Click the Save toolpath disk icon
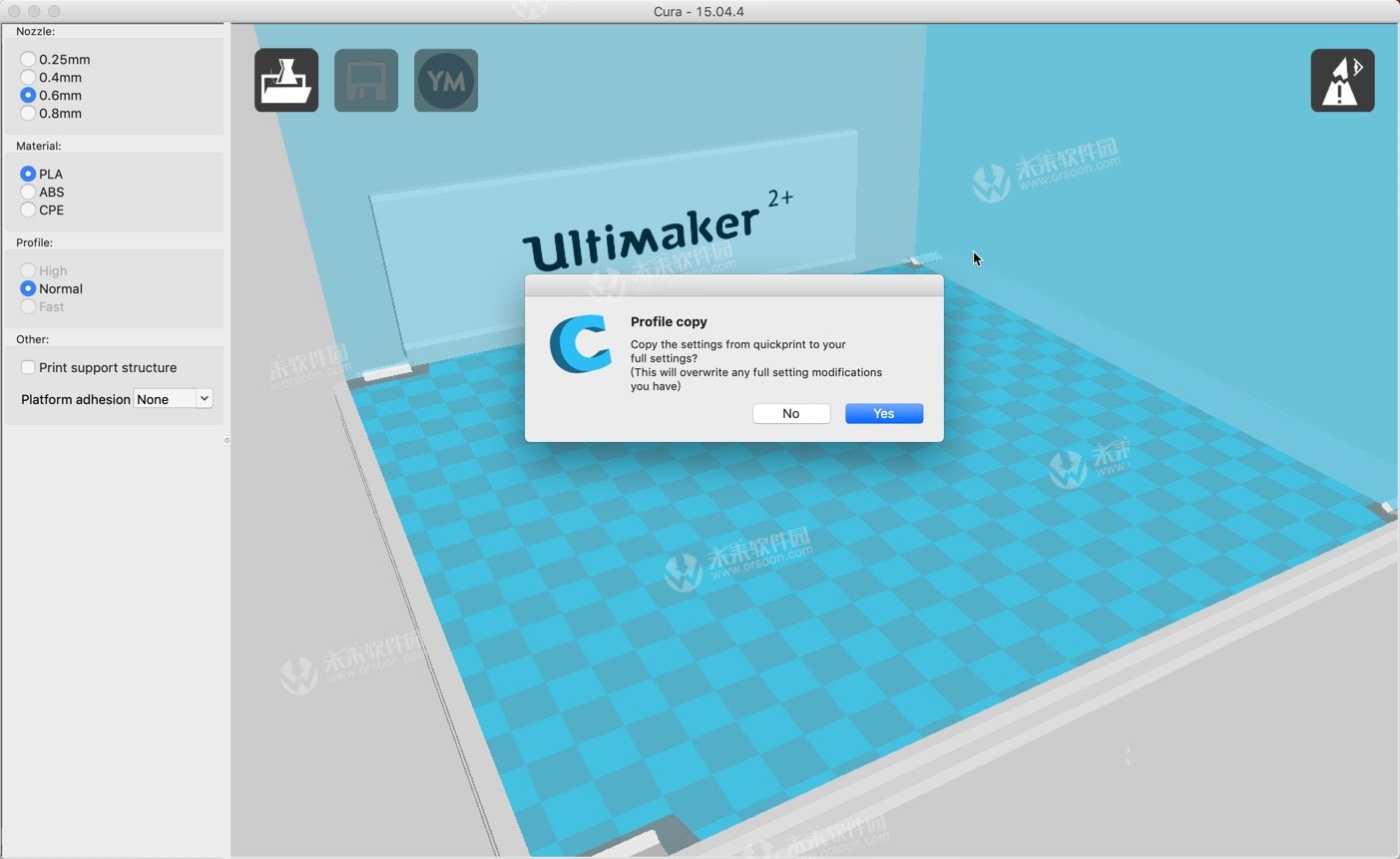The height and width of the screenshot is (859, 1400). tap(366, 80)
